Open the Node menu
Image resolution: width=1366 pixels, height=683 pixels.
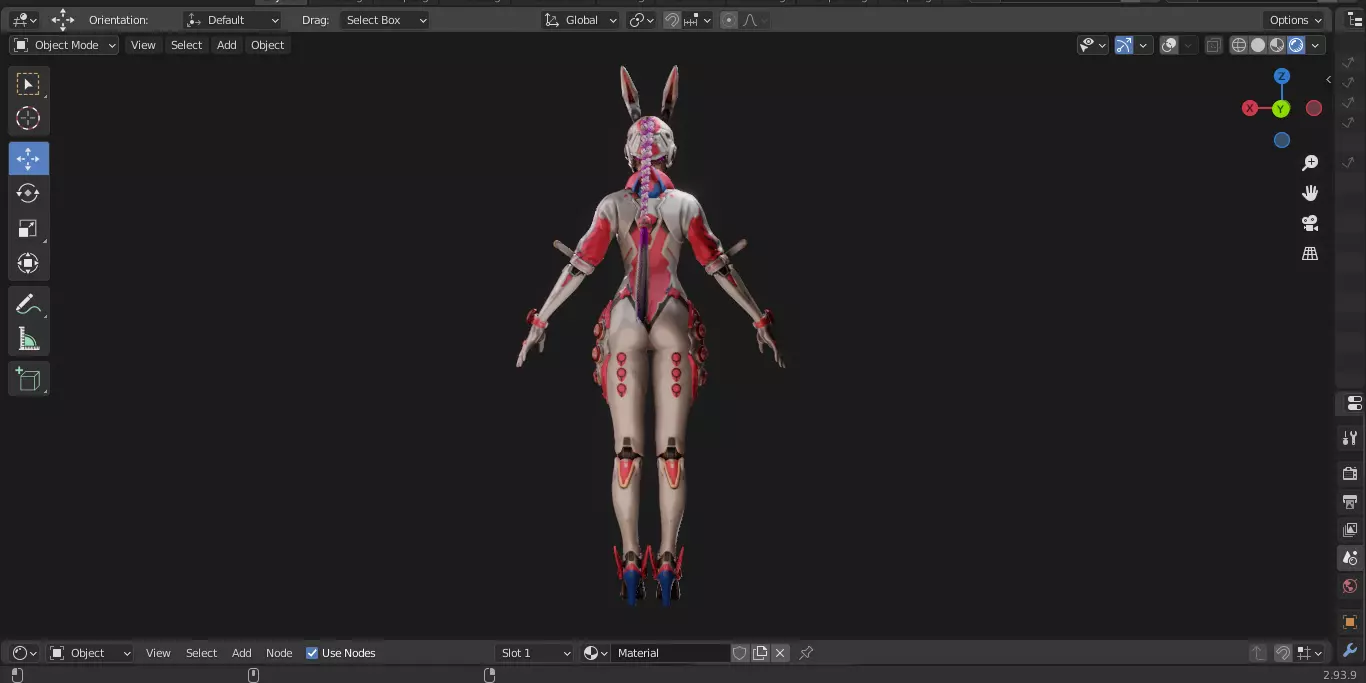tap(279, 653)
